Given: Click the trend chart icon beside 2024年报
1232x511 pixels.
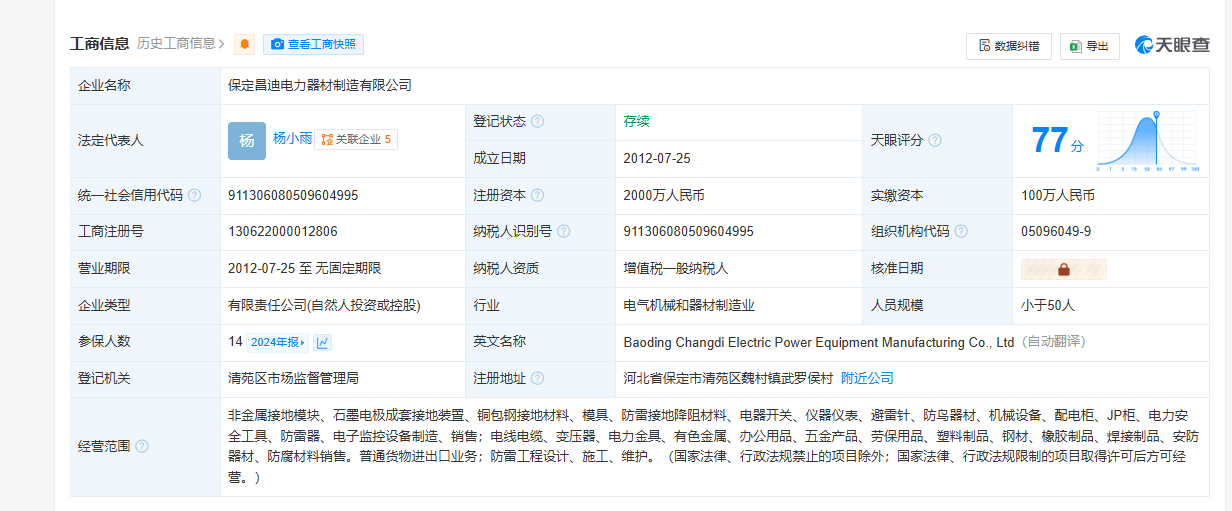Looking at the screenshot, I should tap(323, 342).
